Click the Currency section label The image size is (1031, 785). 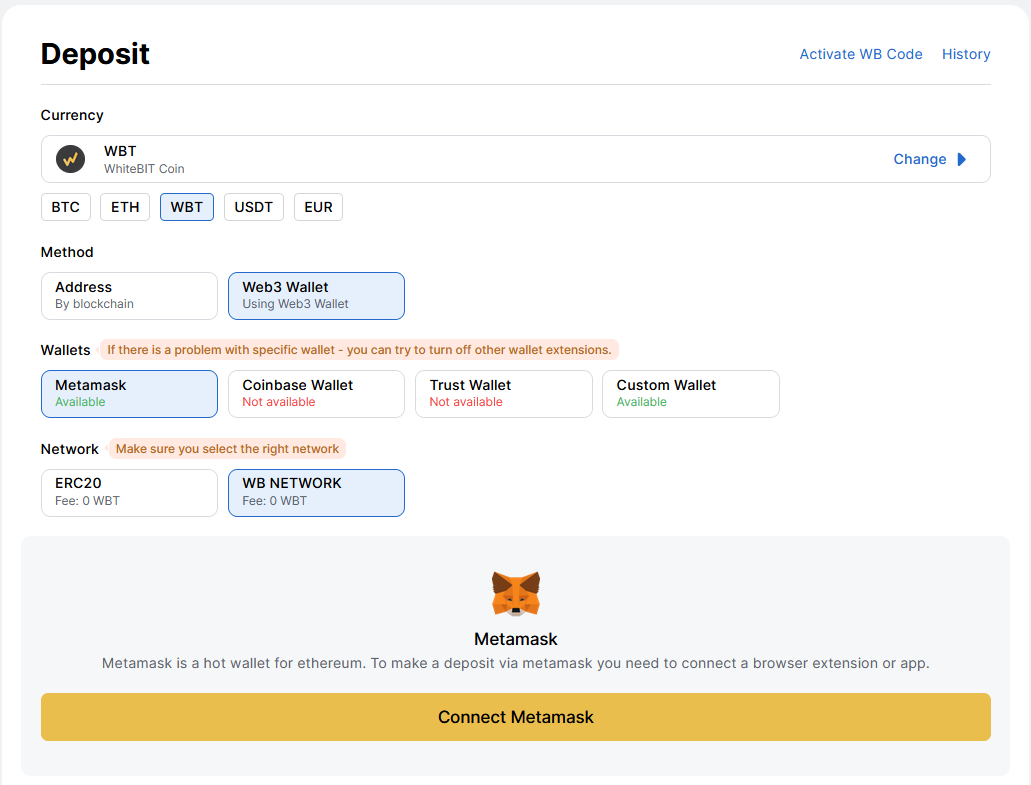tap(72, 115)
